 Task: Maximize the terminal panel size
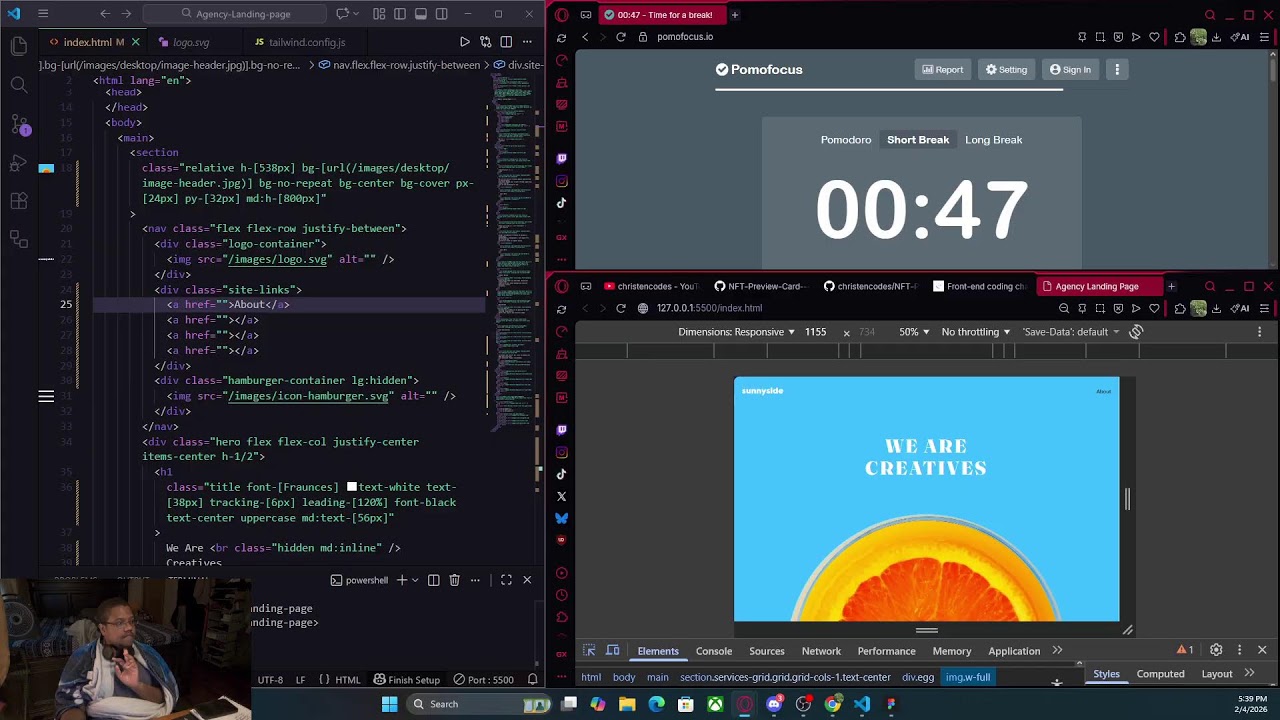506,580
